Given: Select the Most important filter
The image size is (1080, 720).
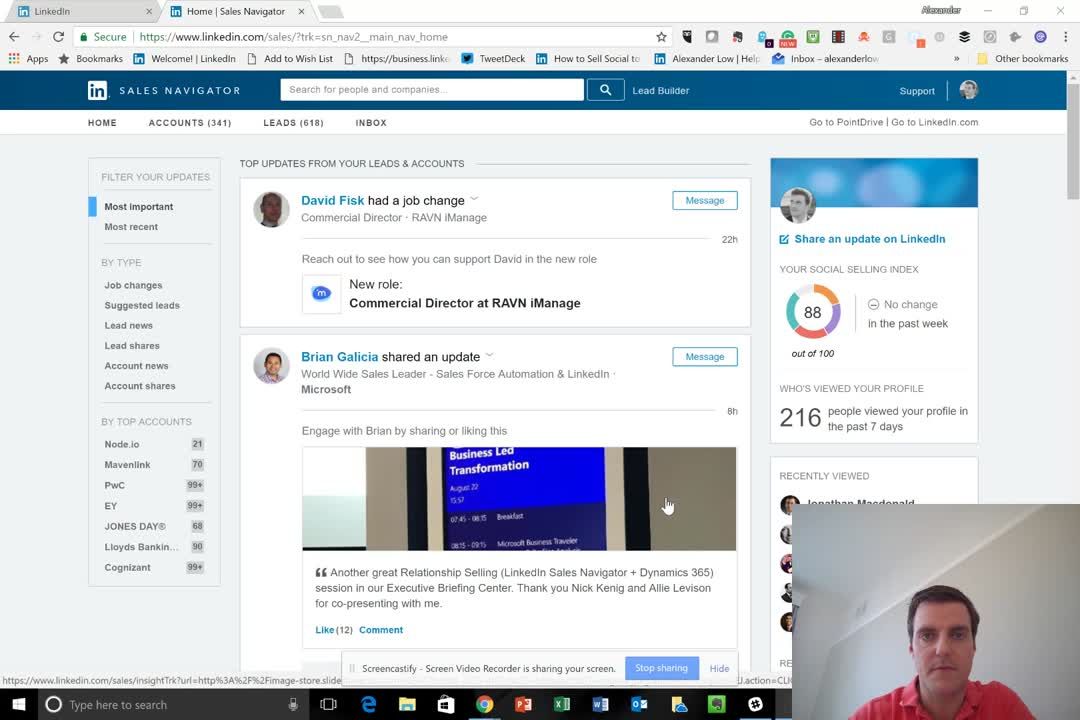Looking at the screenshot, I should (138, 207).
